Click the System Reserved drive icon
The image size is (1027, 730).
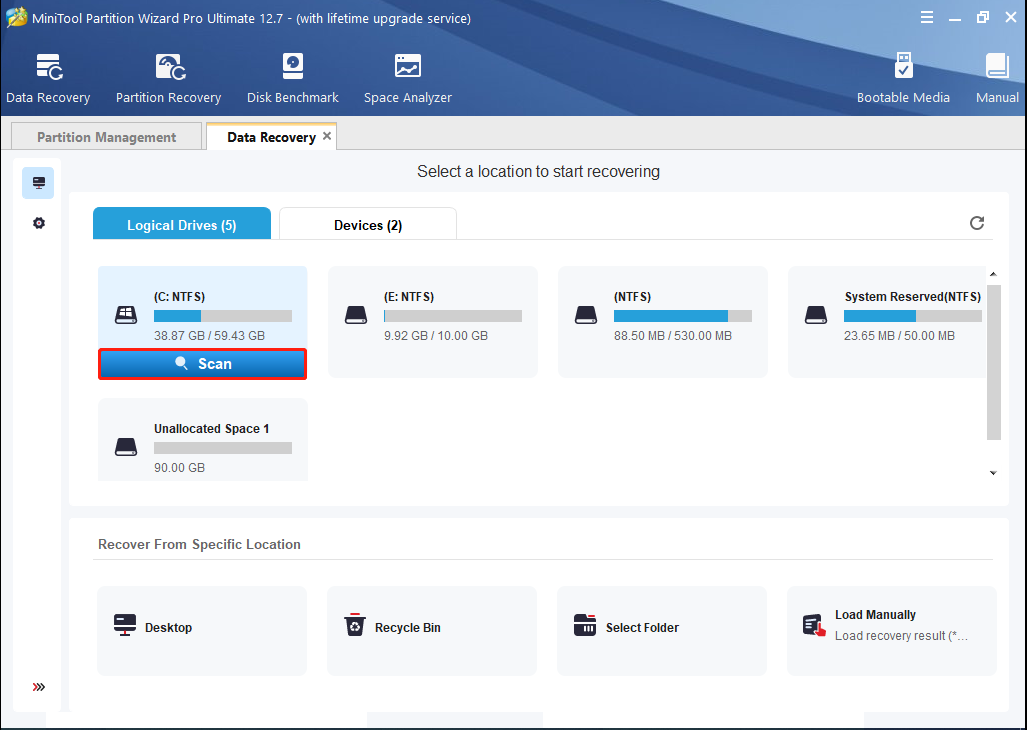click(815, 315)
